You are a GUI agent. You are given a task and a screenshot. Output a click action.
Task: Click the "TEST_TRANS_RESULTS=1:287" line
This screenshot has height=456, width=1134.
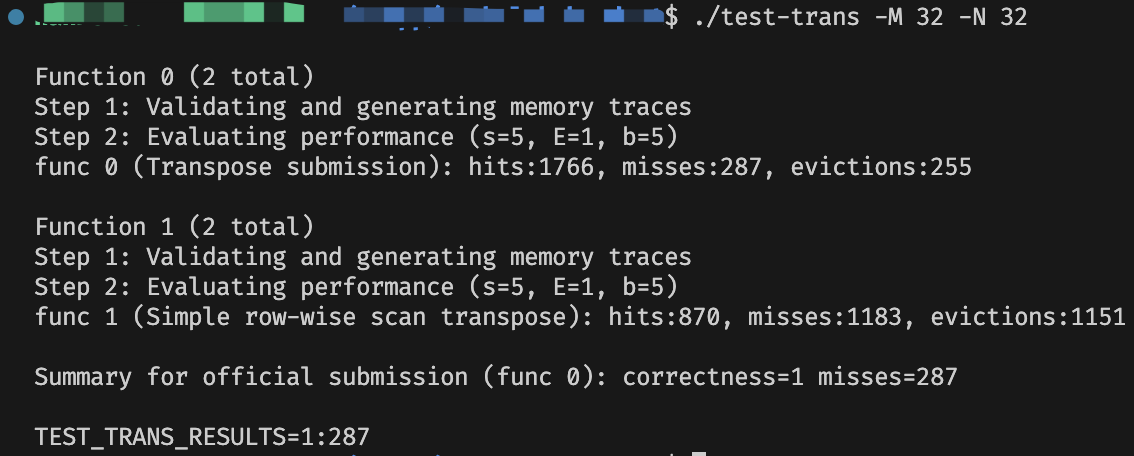click(x=202, y=437)
